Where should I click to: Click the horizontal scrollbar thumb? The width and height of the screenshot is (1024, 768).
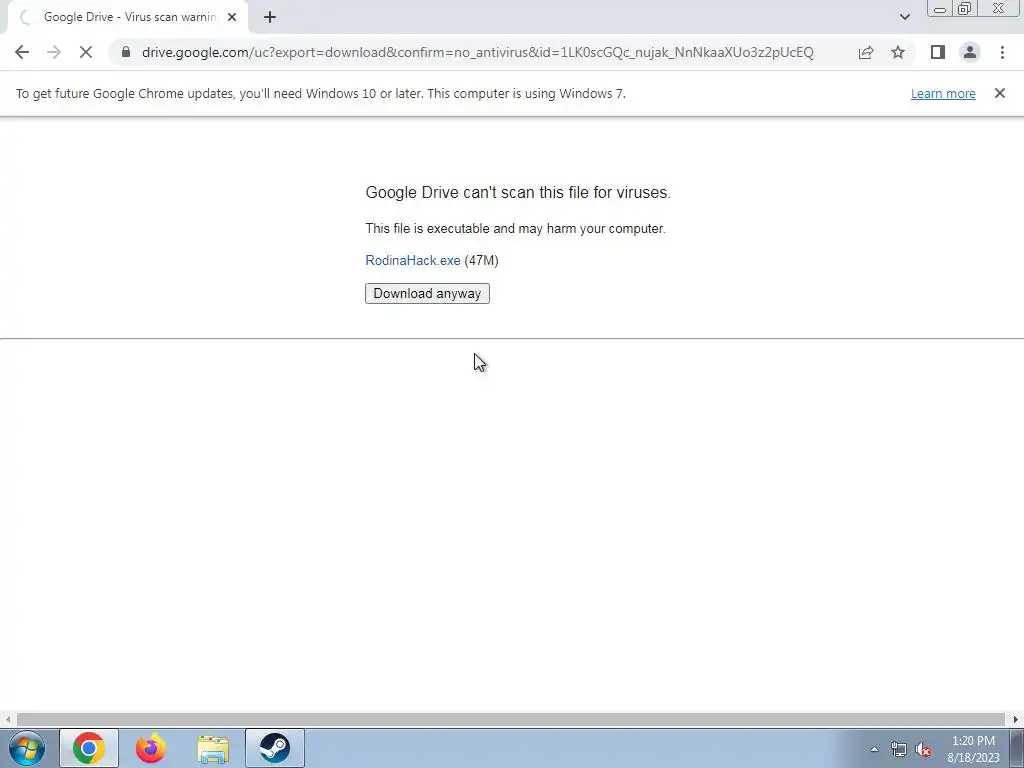pos(510,720)
